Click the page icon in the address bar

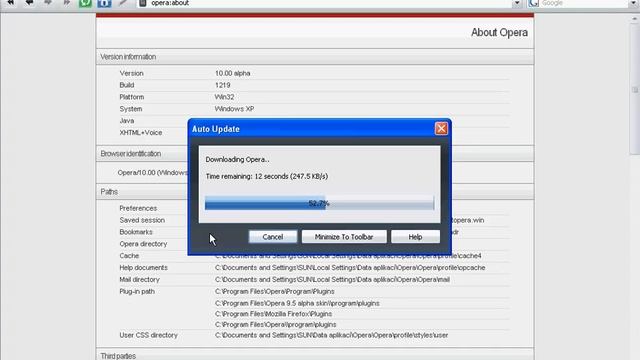[x=142, y=3]
